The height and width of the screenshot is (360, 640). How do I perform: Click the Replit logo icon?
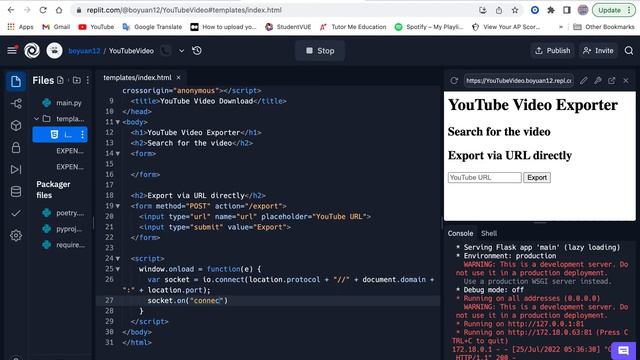pos(32,51)
